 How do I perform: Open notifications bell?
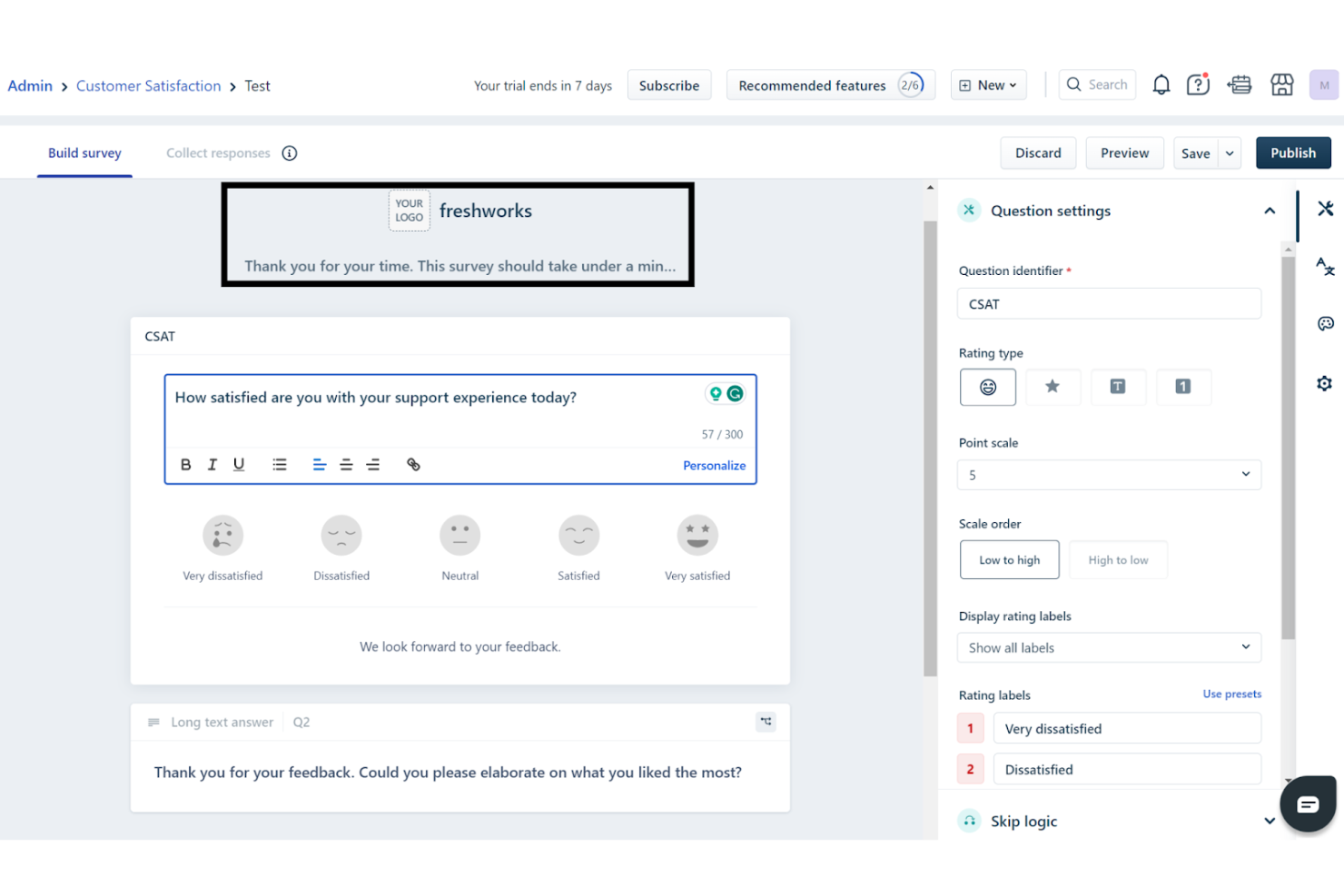[1161, 84]
